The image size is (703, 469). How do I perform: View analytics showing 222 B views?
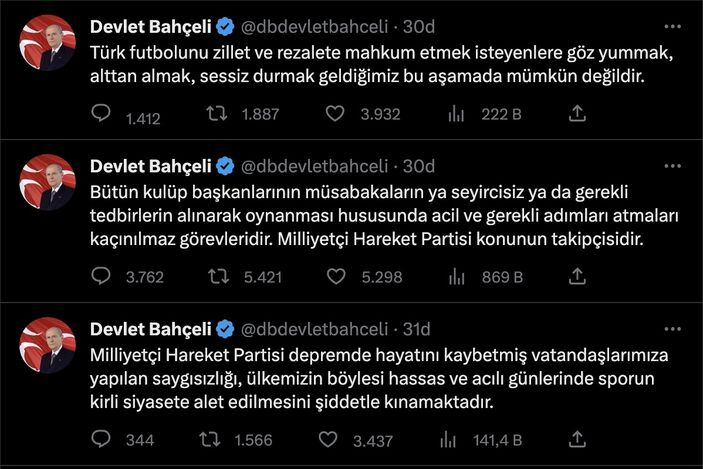click(456, 115)
